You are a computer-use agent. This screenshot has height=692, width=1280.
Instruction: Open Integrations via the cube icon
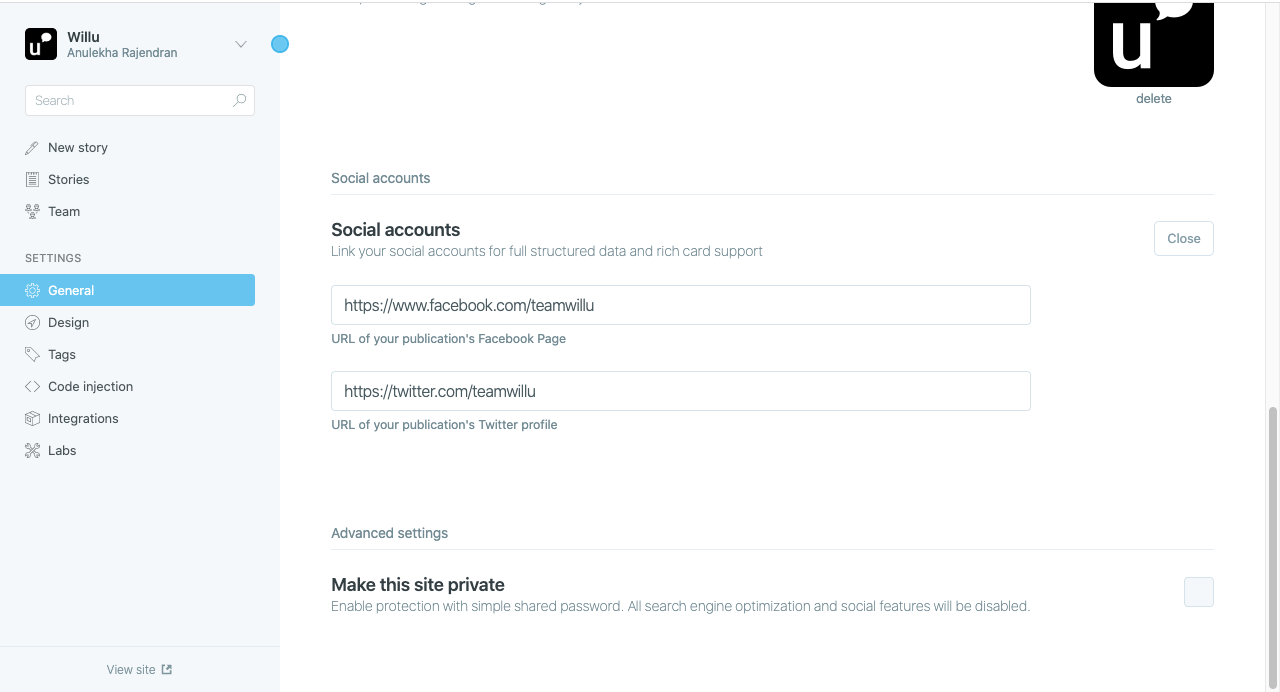point(32,419)
